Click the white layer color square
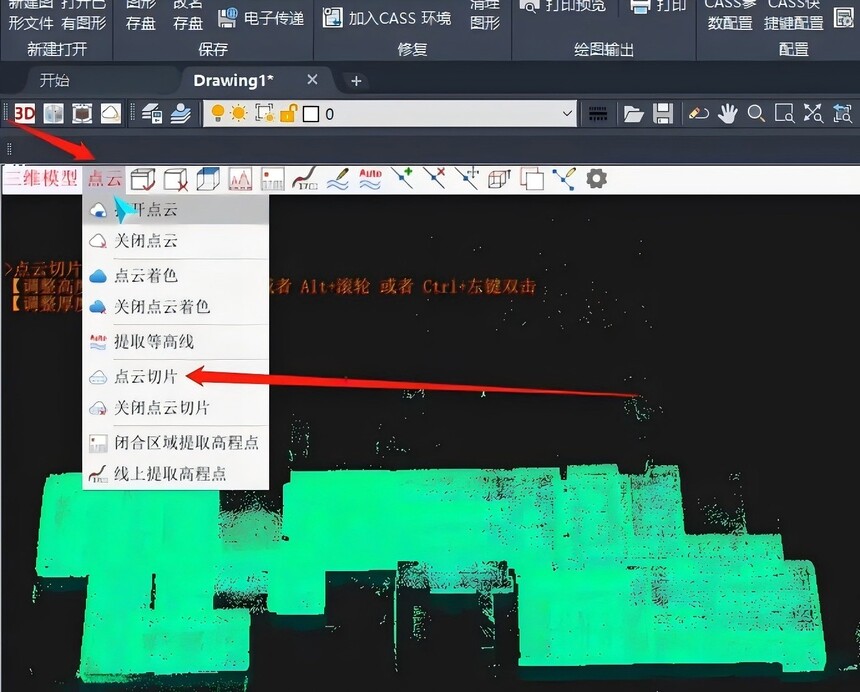Image resolution: width=860 pixels, height=692 pixels. (311, 114)
